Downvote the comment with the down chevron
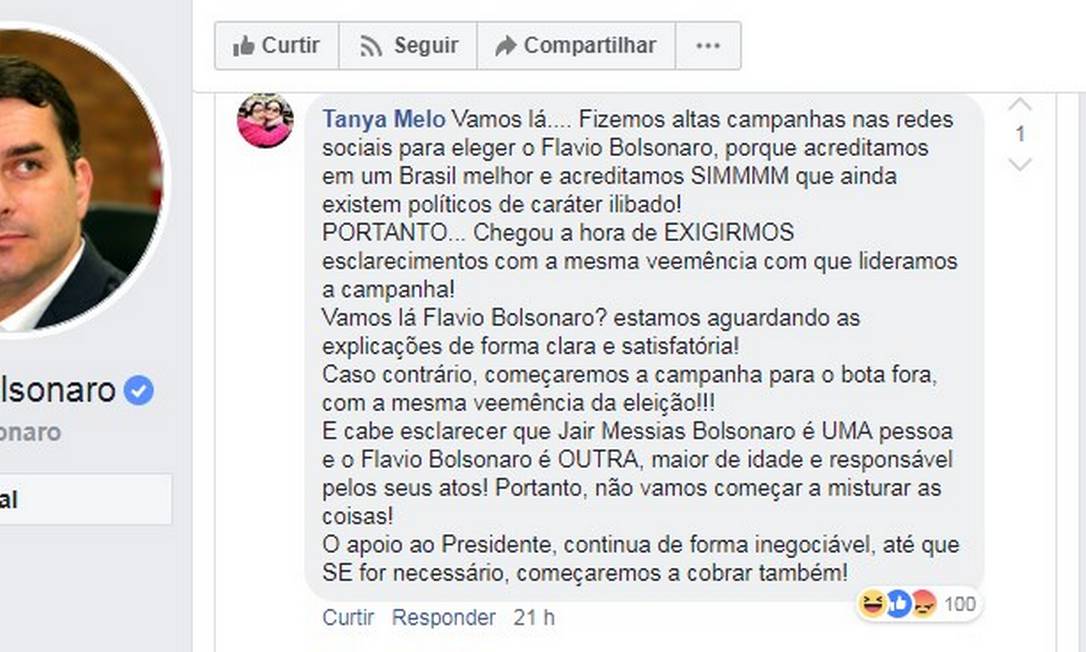Screen dimensions: 1086x652 [x=1019, y=164]
